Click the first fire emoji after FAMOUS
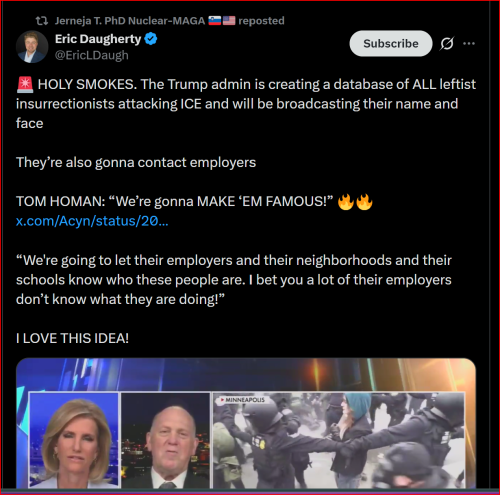The height and width of the screenshot is (495, 500). pos(346,202)
